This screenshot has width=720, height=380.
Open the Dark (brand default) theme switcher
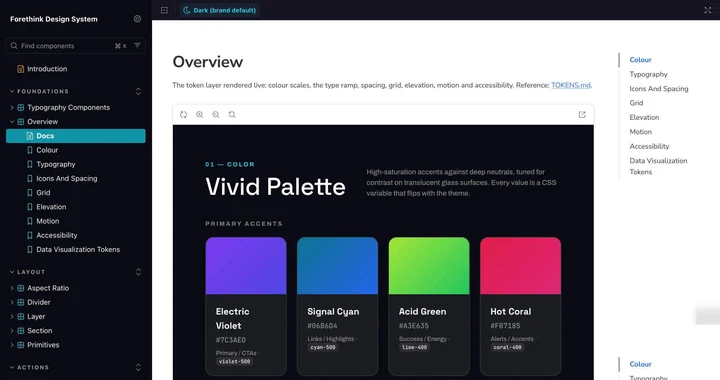tap(219, 10)
